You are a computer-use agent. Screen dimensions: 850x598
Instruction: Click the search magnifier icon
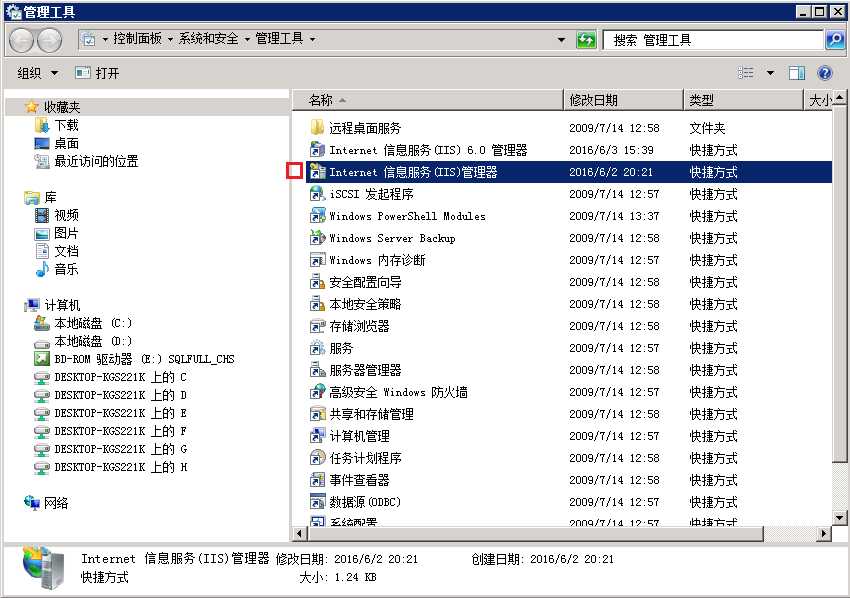[835, 40]
